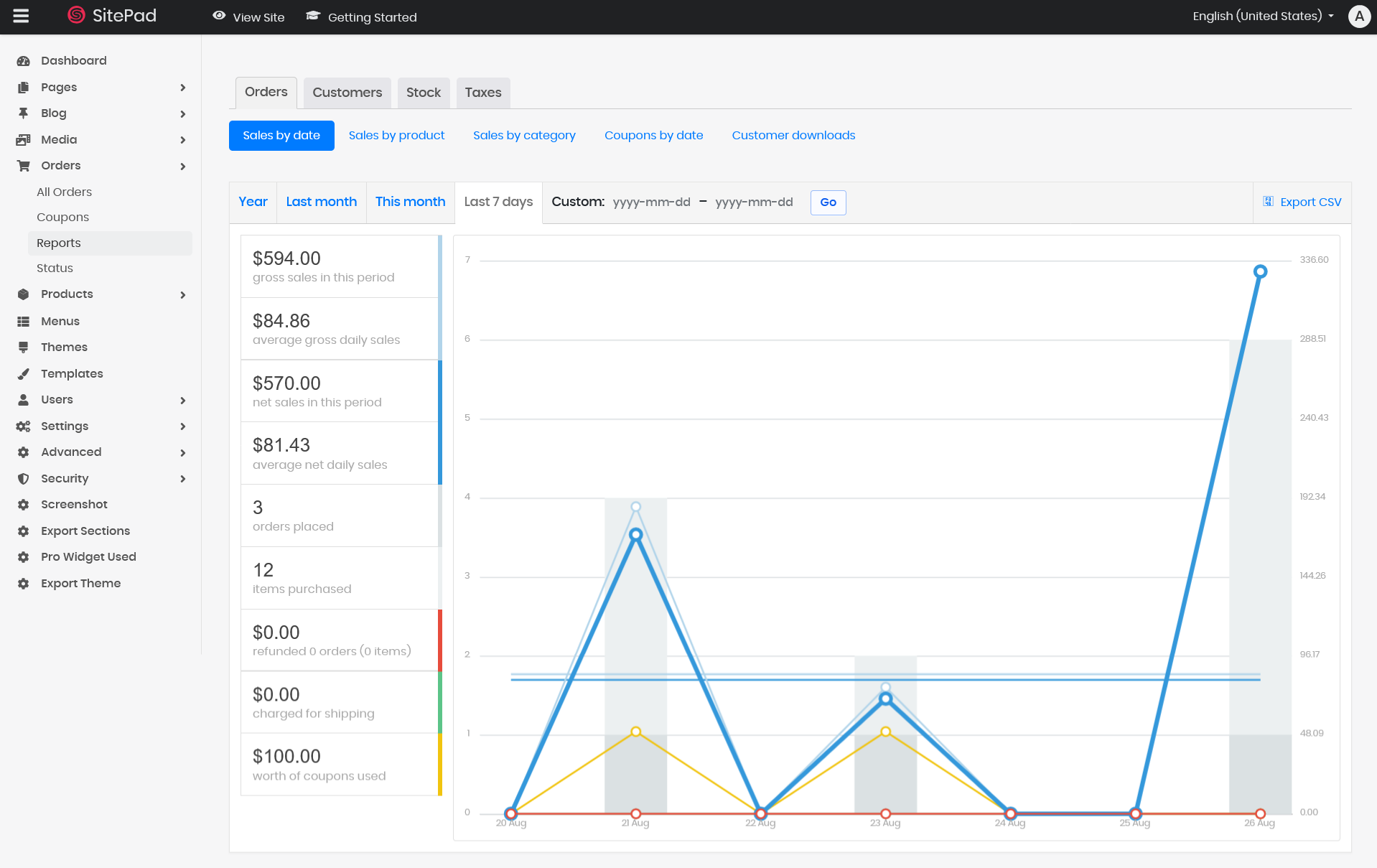Expand the Advanced submenu chevron
The image size is (1377, 868).
click(183, 452)
